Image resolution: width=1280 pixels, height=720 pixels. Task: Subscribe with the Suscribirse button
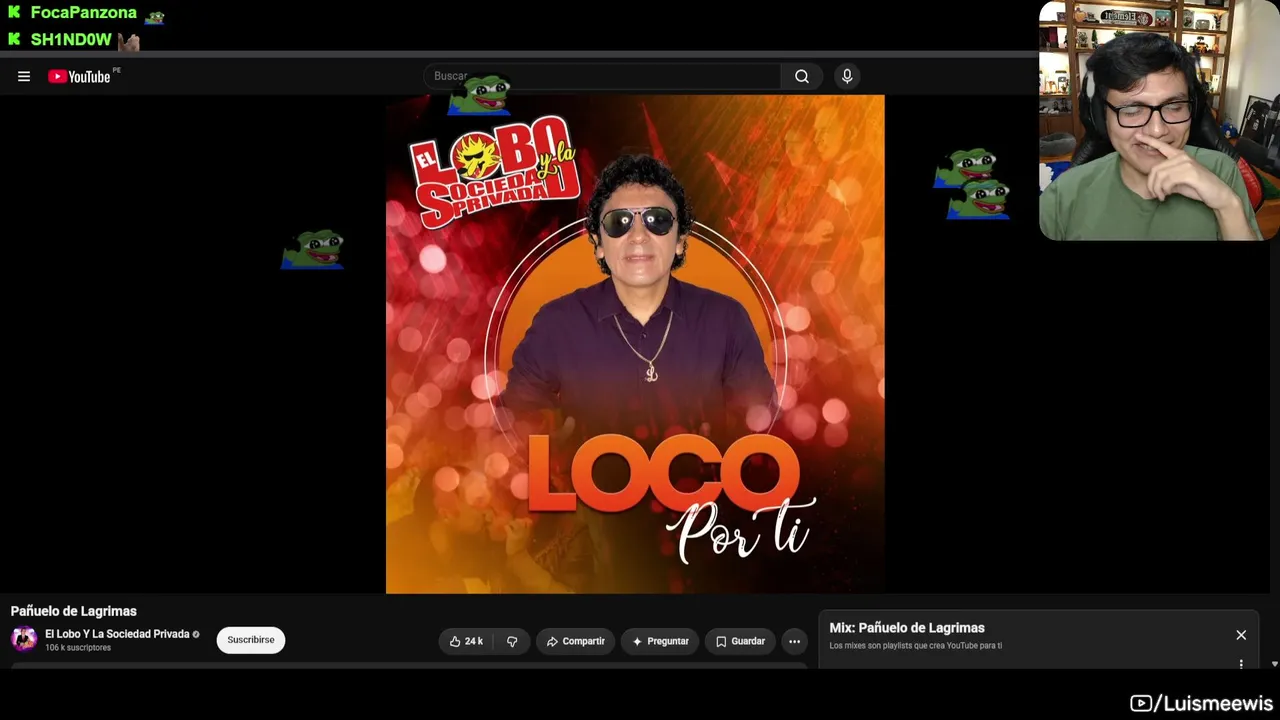(x=251, y=640)
